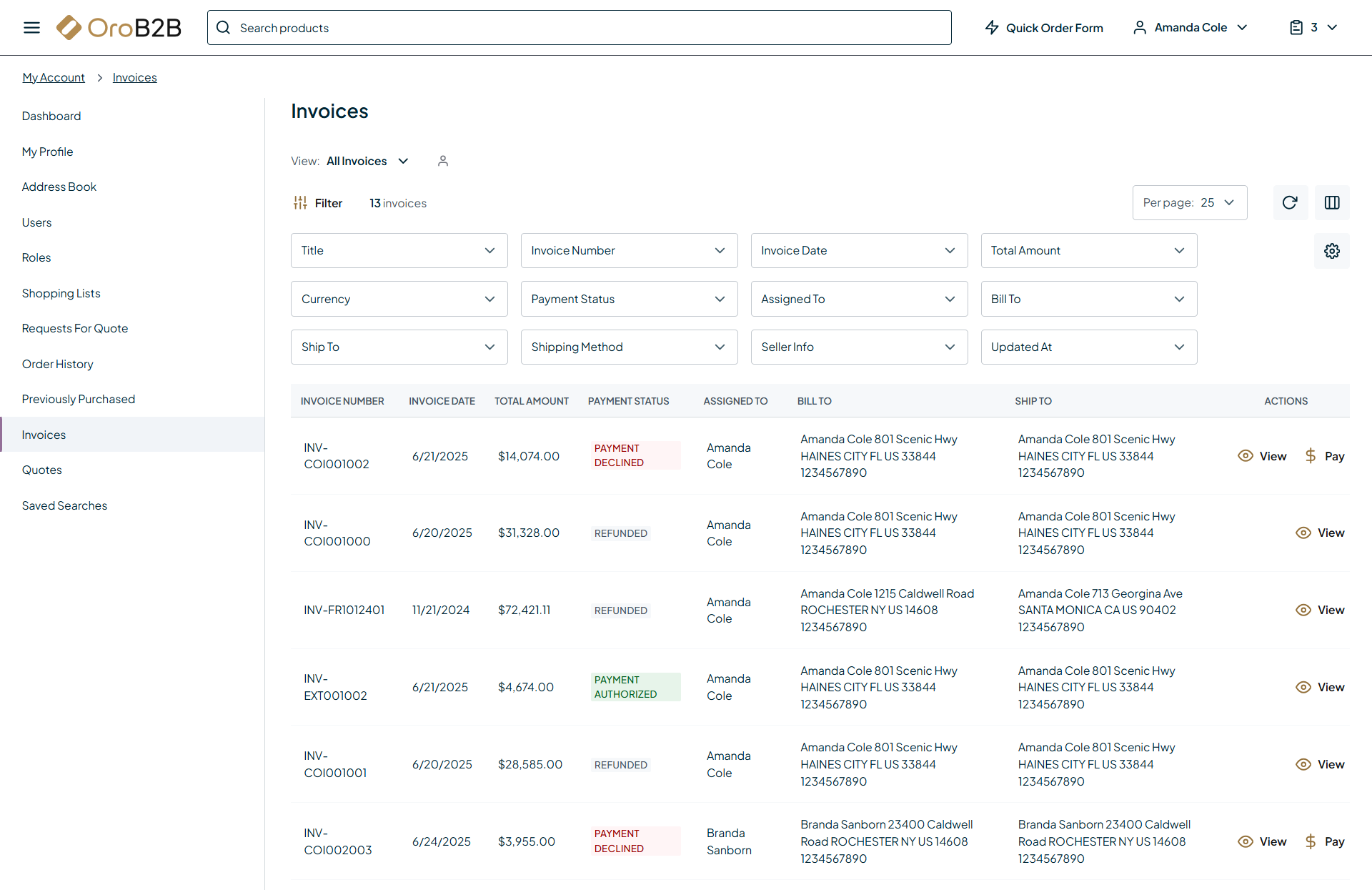This screenshot has width=1372, height=890.
Task: Open Order History in the sidebar
Action: 58,364
